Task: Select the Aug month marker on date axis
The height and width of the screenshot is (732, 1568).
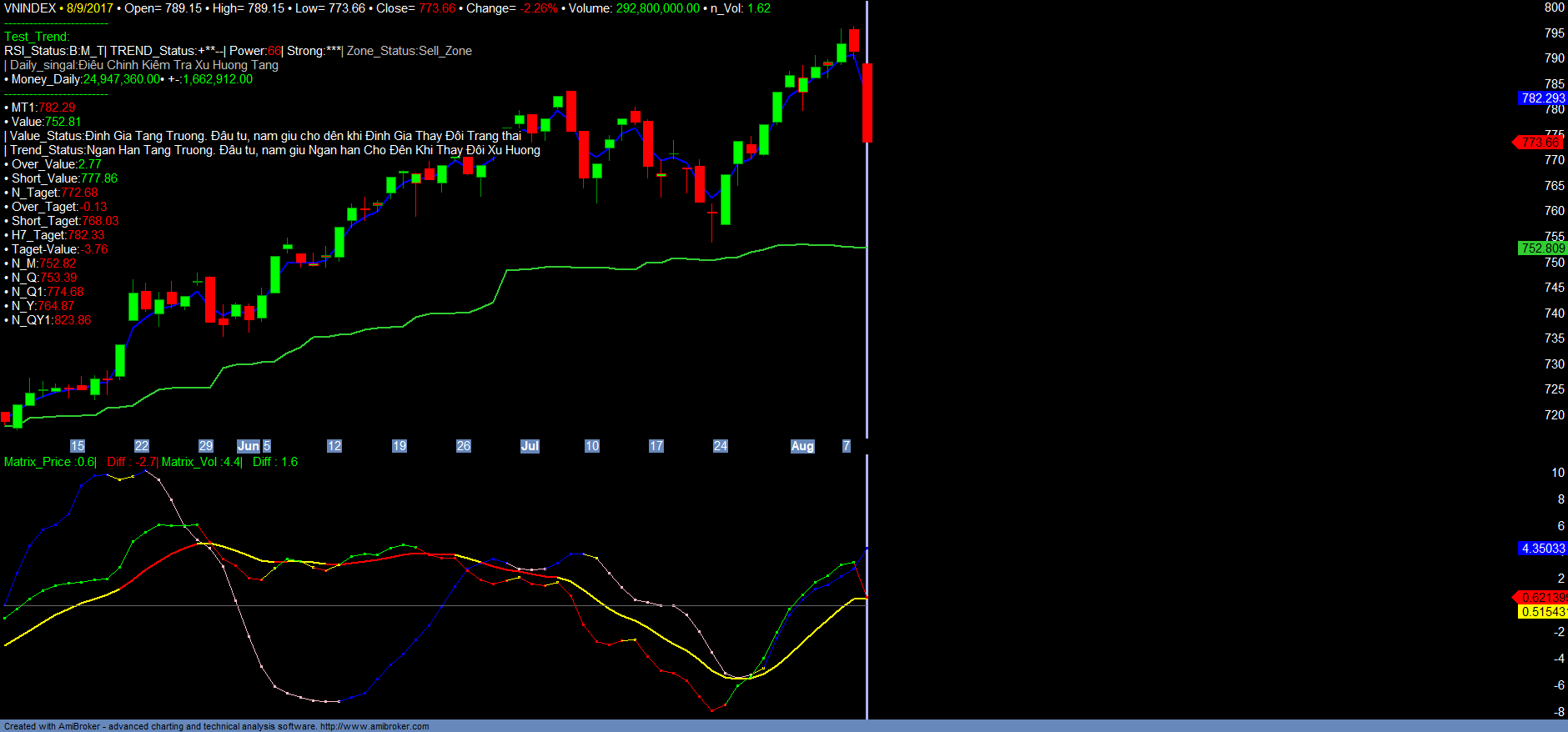Action: coord(802,446)
